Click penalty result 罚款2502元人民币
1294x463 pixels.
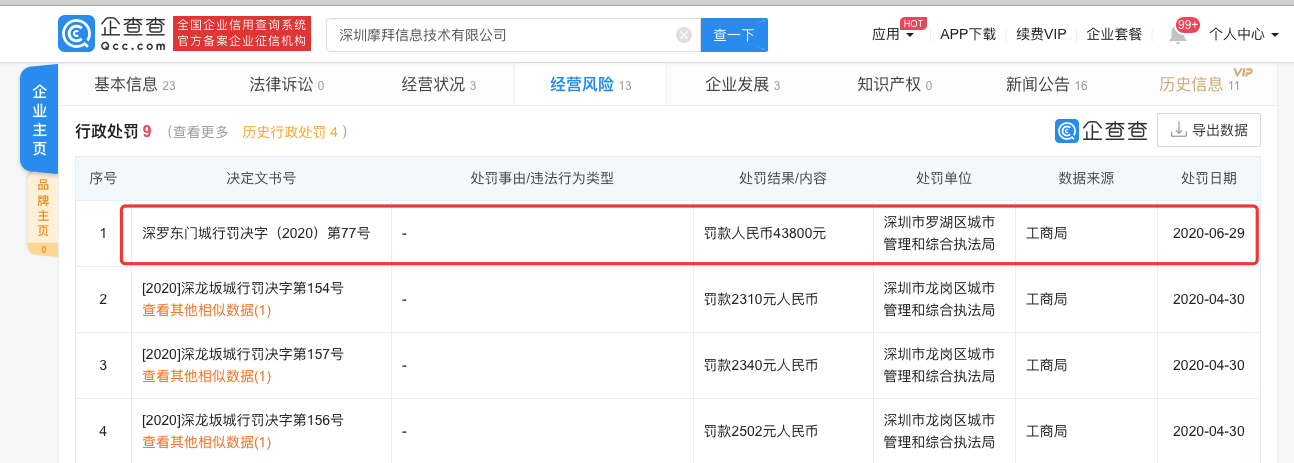pos(760,431)
